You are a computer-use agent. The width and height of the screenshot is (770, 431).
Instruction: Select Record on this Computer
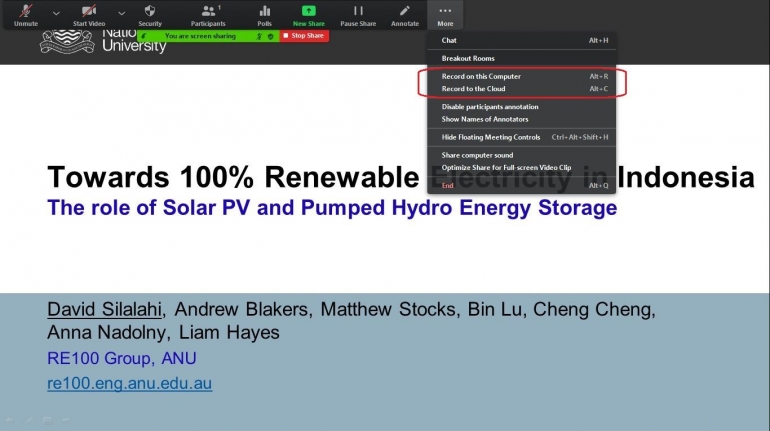click(x=481, y=76)
